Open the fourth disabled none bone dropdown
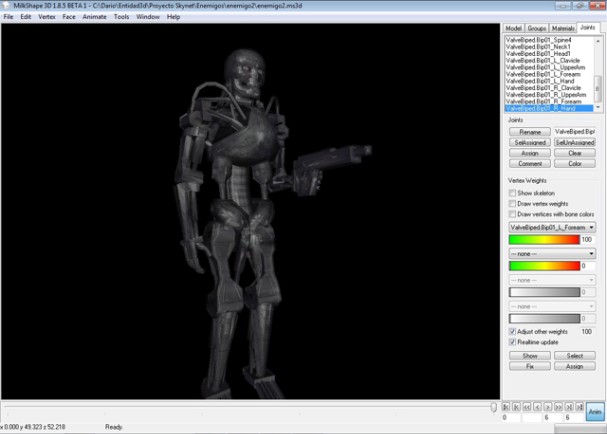Screen dimensions: 607x434 [552, 306]
